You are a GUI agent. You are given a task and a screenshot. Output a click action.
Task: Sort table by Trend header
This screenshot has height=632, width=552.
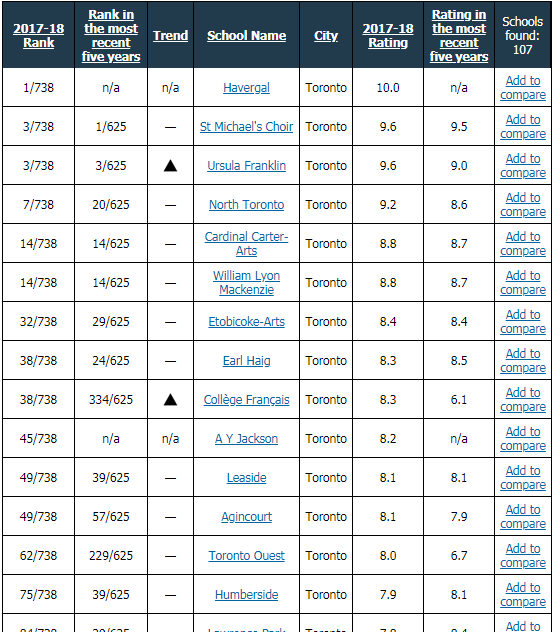170,35
